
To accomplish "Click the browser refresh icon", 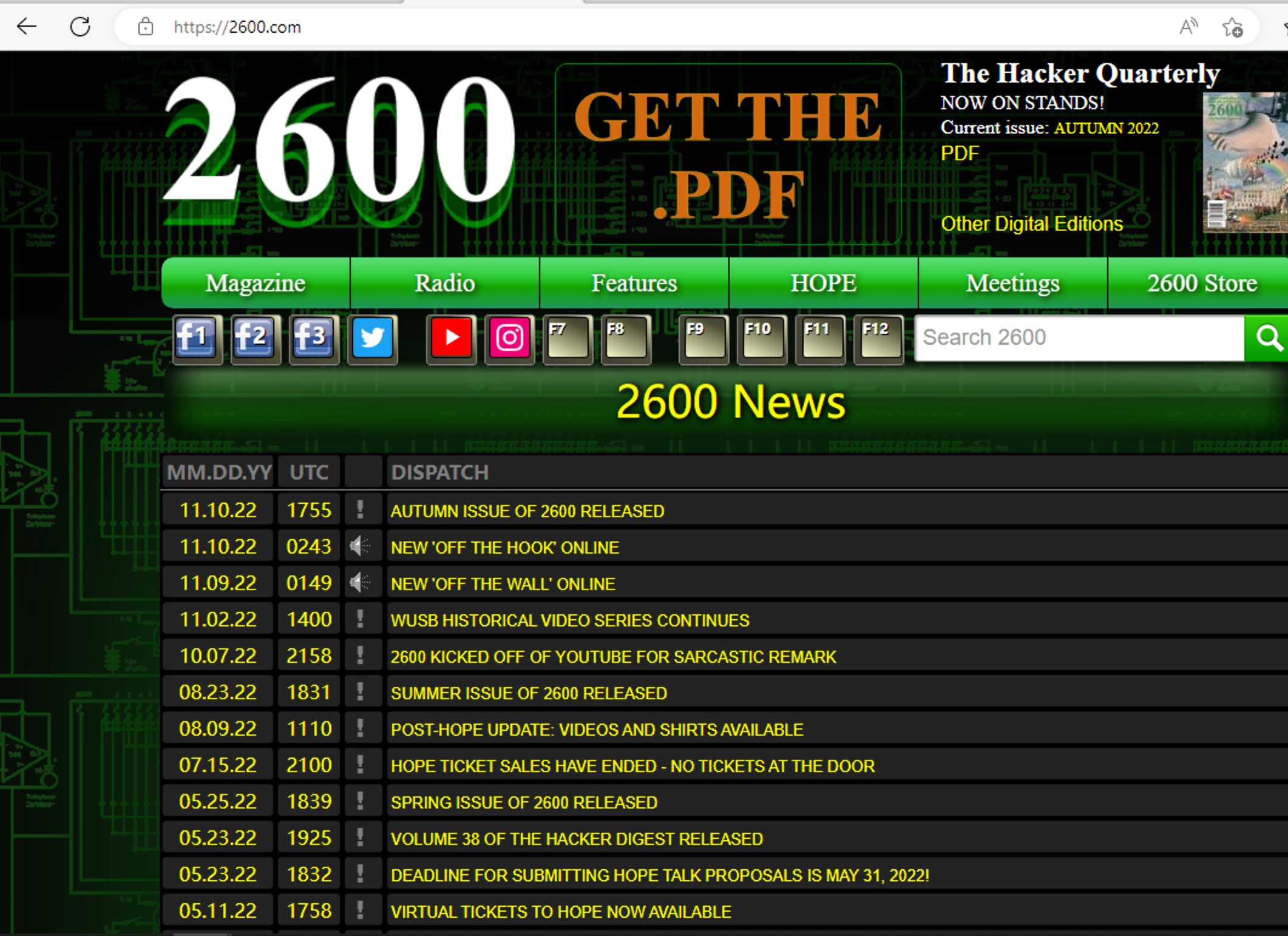I will click(80, 27).
